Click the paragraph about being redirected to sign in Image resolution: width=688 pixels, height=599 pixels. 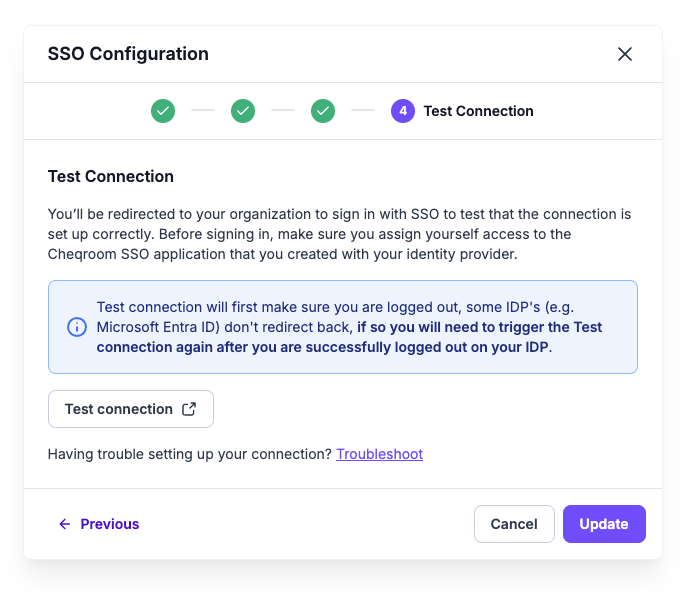pyautogui.click(x=339, y=234)
